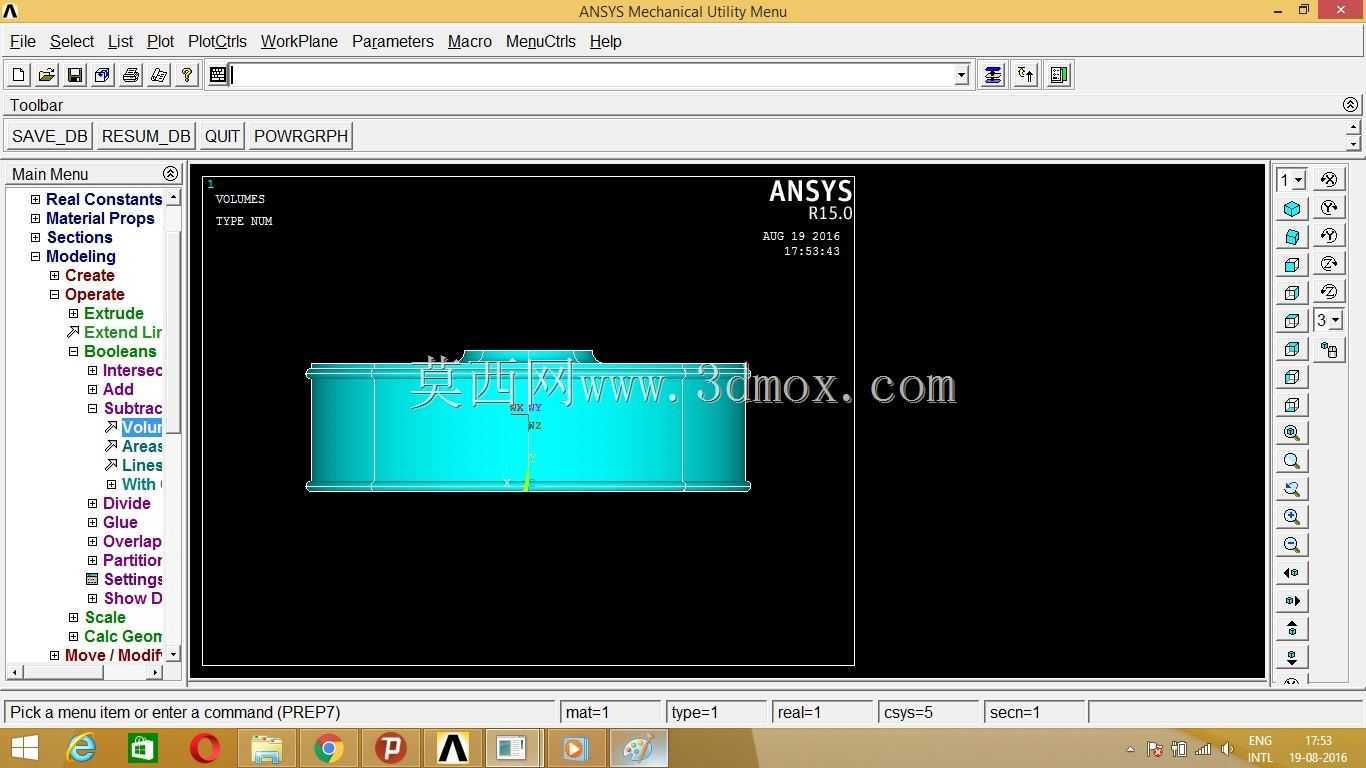The height and width of the screenshot is (768, 1366).
Task: Open the Windows Start menu
Action: 23,748
